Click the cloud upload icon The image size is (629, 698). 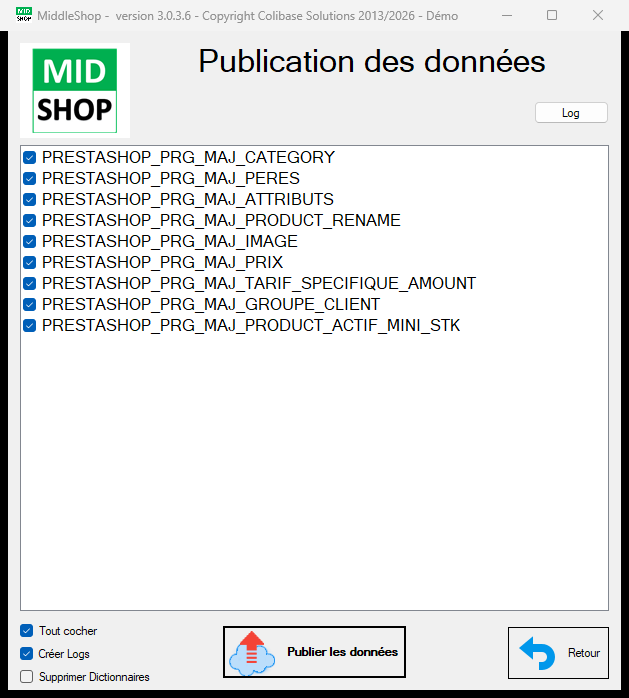(x=252, y=653)
